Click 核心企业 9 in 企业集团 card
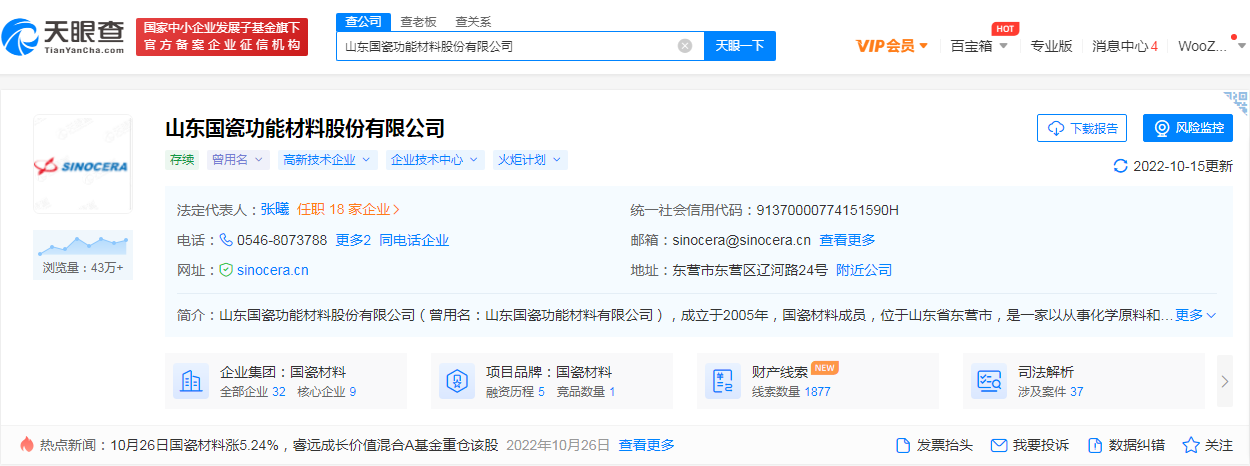The width and height of the screenshot is (1250, 466). pyautogui.click(x=327, y=392)
